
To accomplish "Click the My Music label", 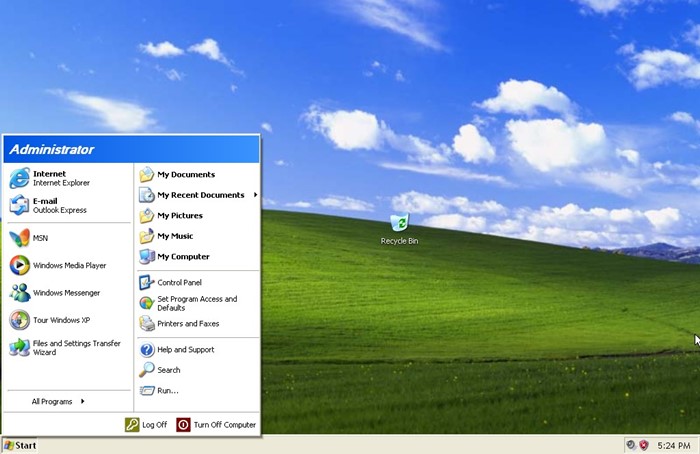I will tap(175, 236).
